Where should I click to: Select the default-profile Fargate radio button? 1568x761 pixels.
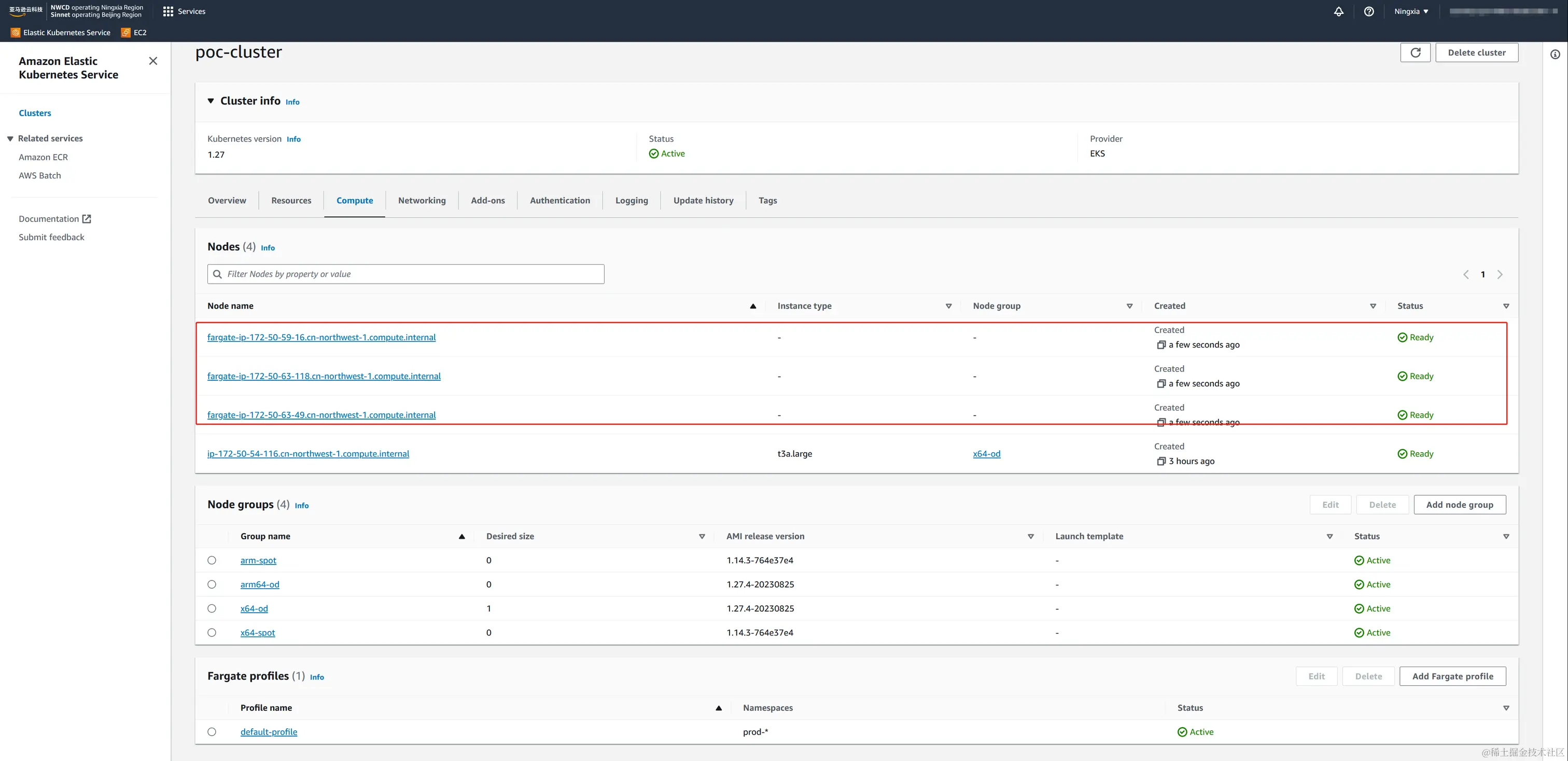coord(212,732)
